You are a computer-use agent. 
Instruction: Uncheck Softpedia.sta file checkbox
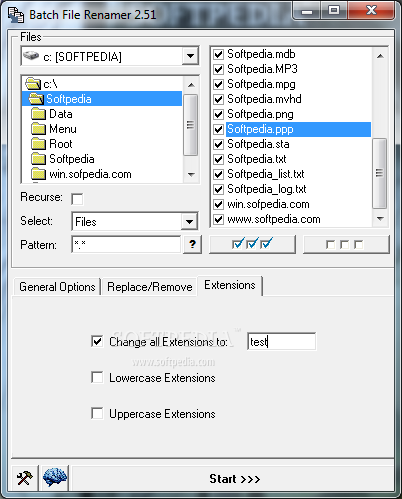(x=218, y=144)
